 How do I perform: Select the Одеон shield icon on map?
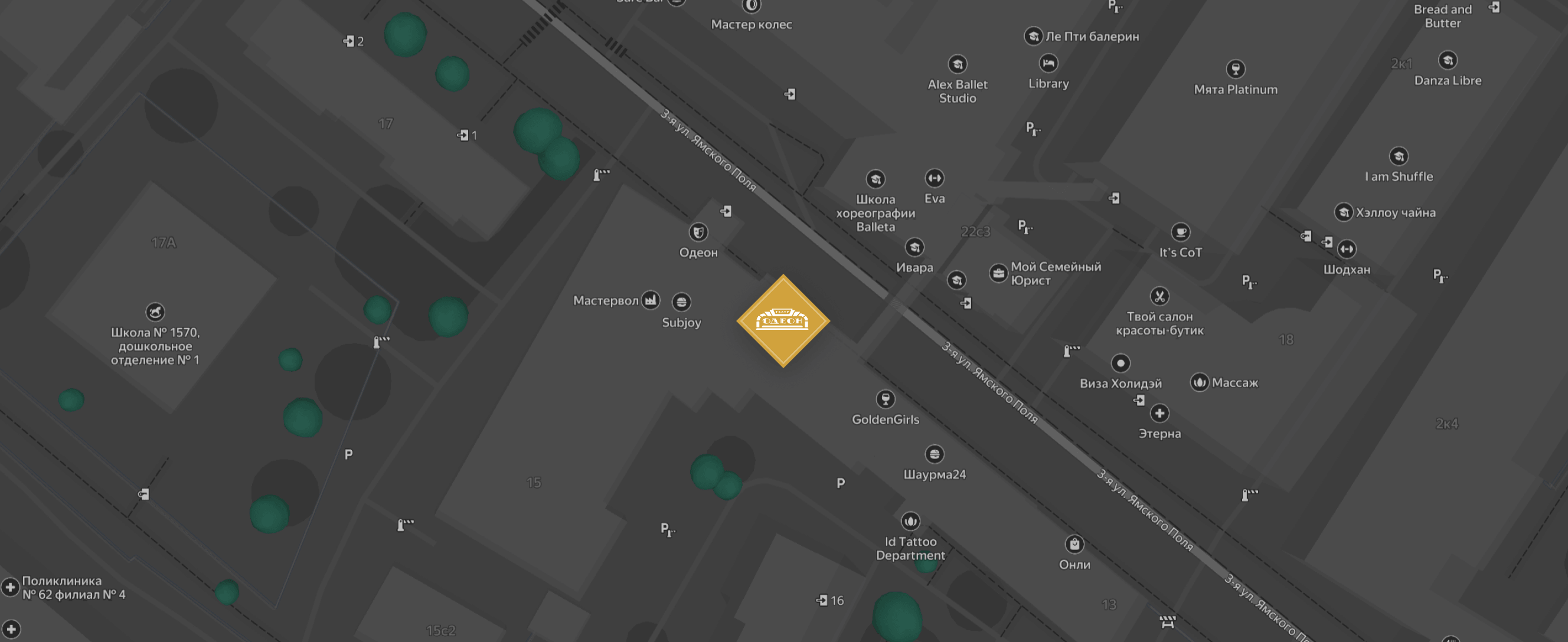coord(698,232)
